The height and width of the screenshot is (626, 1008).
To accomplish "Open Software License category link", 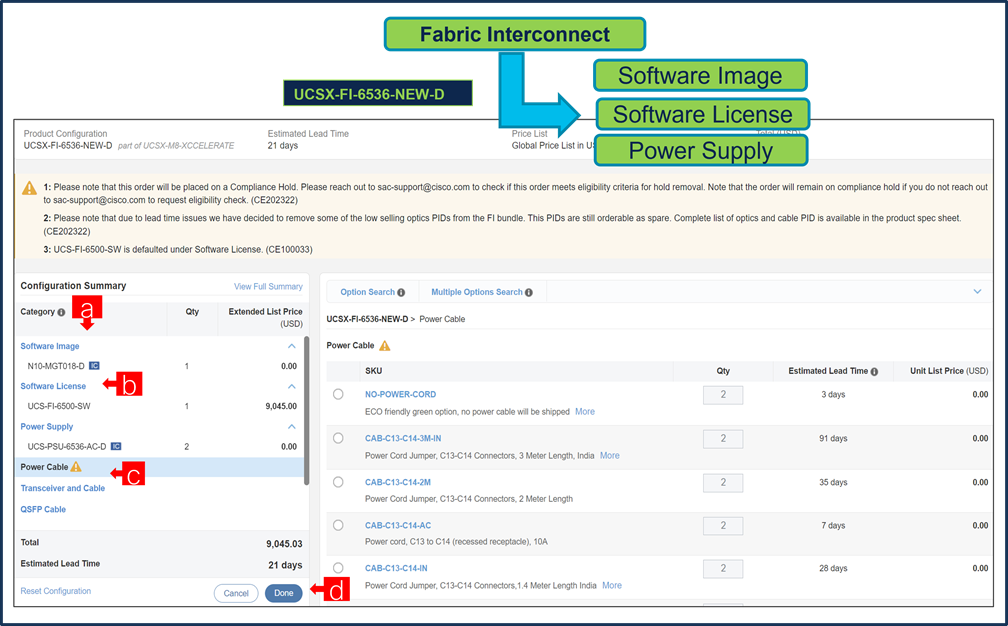I will (53, 386).
